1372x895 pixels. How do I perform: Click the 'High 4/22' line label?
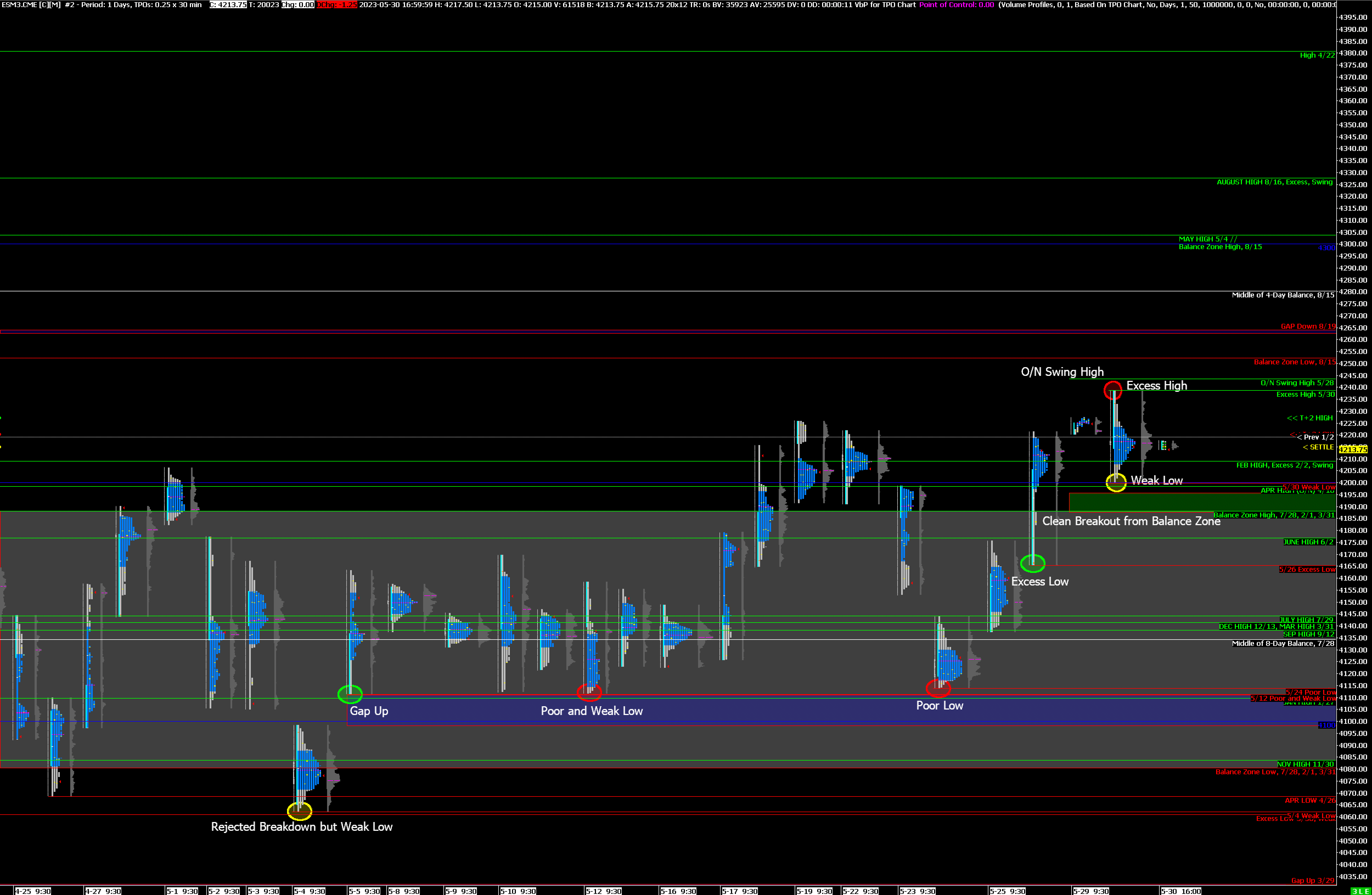click(1317, 55)
